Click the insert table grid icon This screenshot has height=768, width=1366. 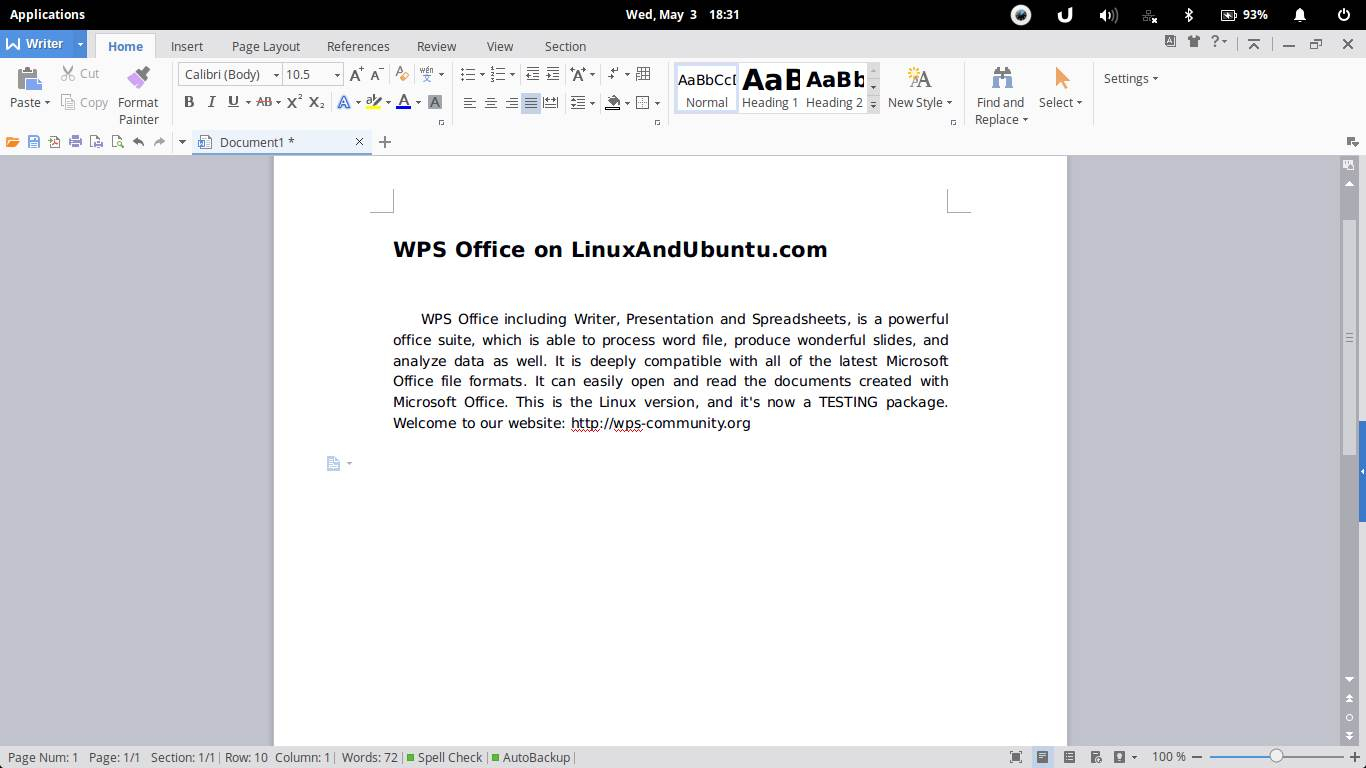click(643, 74)
